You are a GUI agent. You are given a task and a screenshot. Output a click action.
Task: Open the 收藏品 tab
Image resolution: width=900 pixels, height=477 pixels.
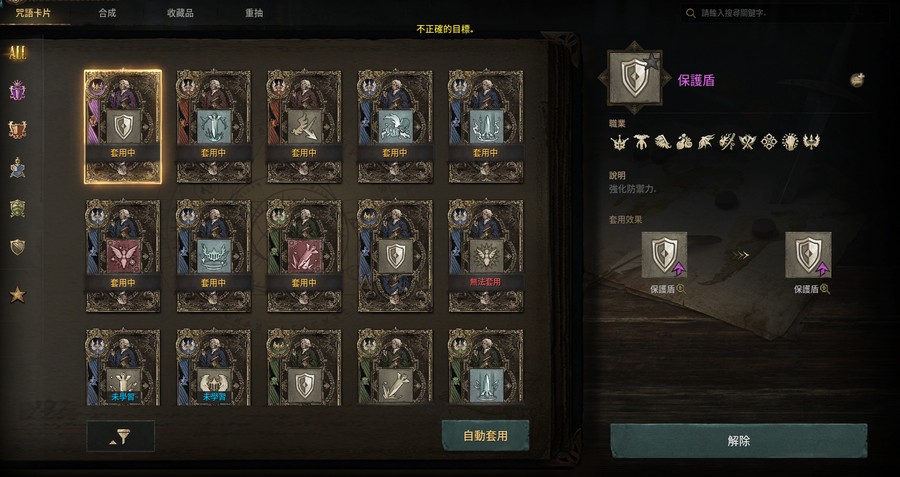180,13
